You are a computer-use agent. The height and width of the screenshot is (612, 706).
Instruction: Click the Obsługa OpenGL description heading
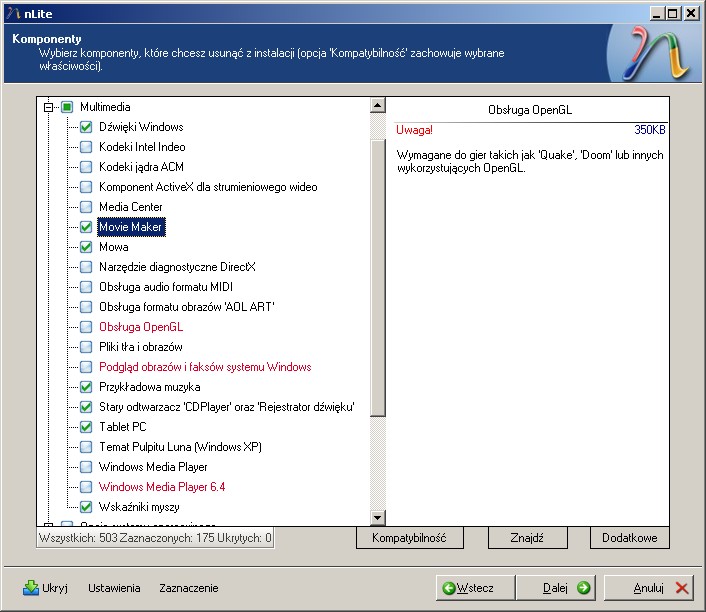coord(530,110)
